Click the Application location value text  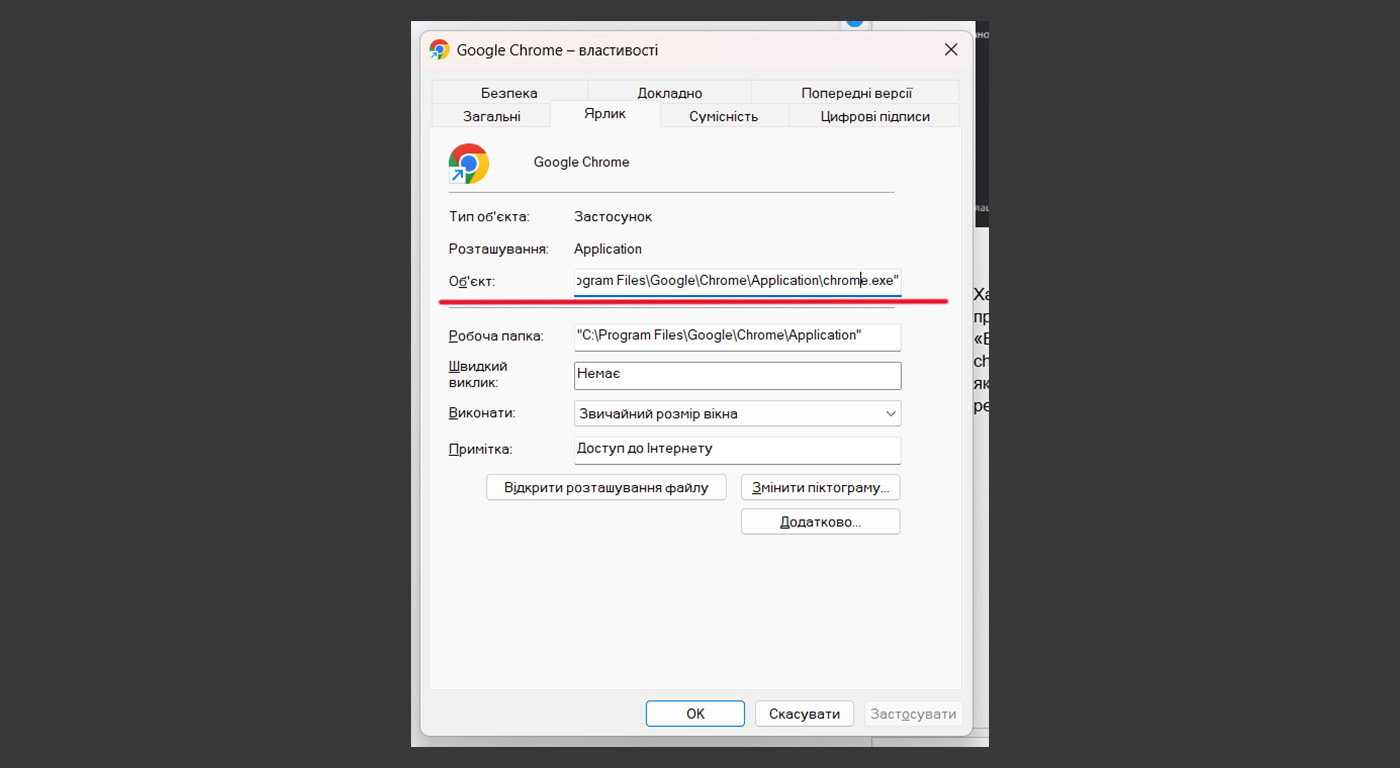point(608,249)
